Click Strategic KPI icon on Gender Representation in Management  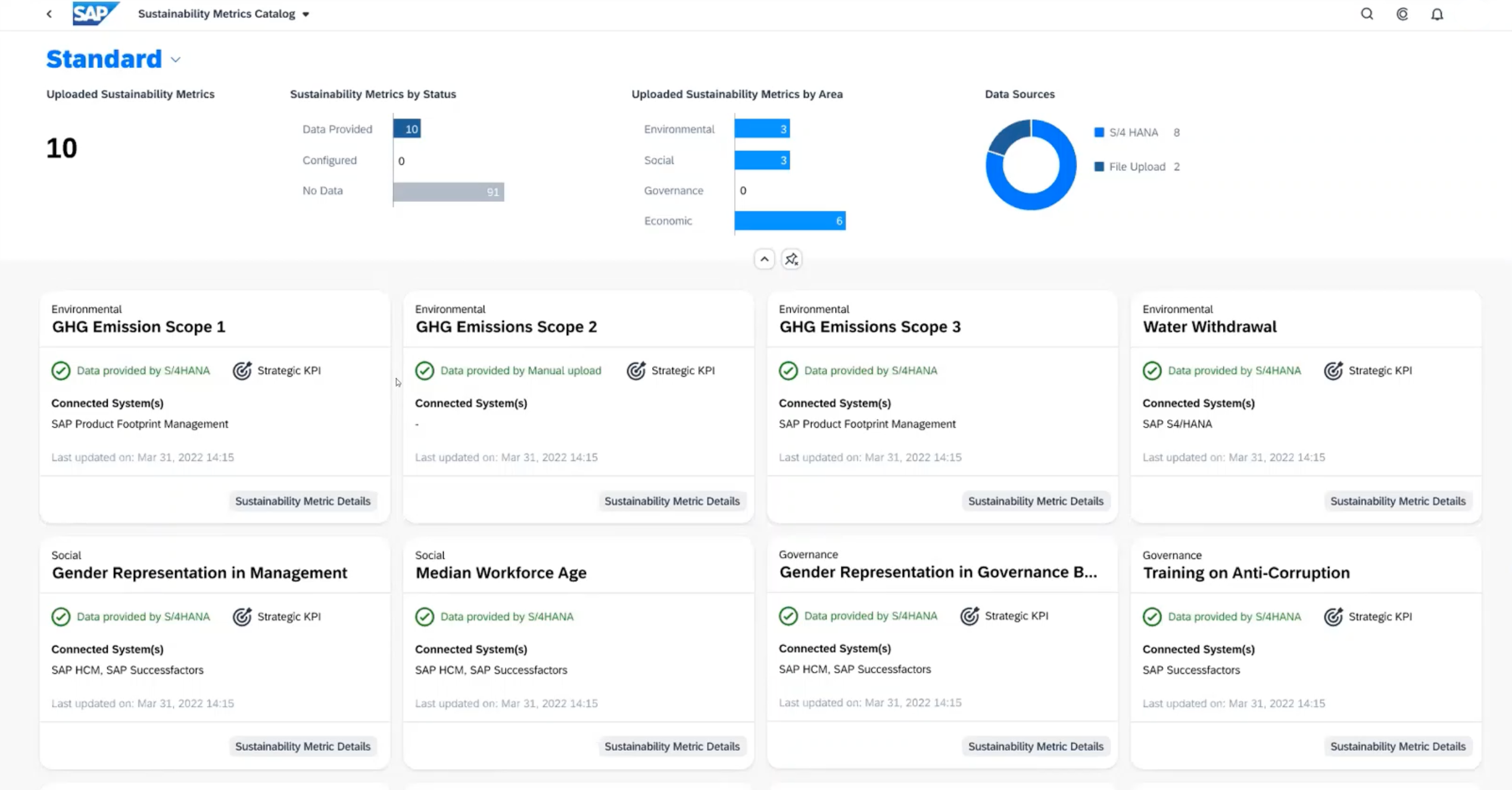click(x=242, y=616)
